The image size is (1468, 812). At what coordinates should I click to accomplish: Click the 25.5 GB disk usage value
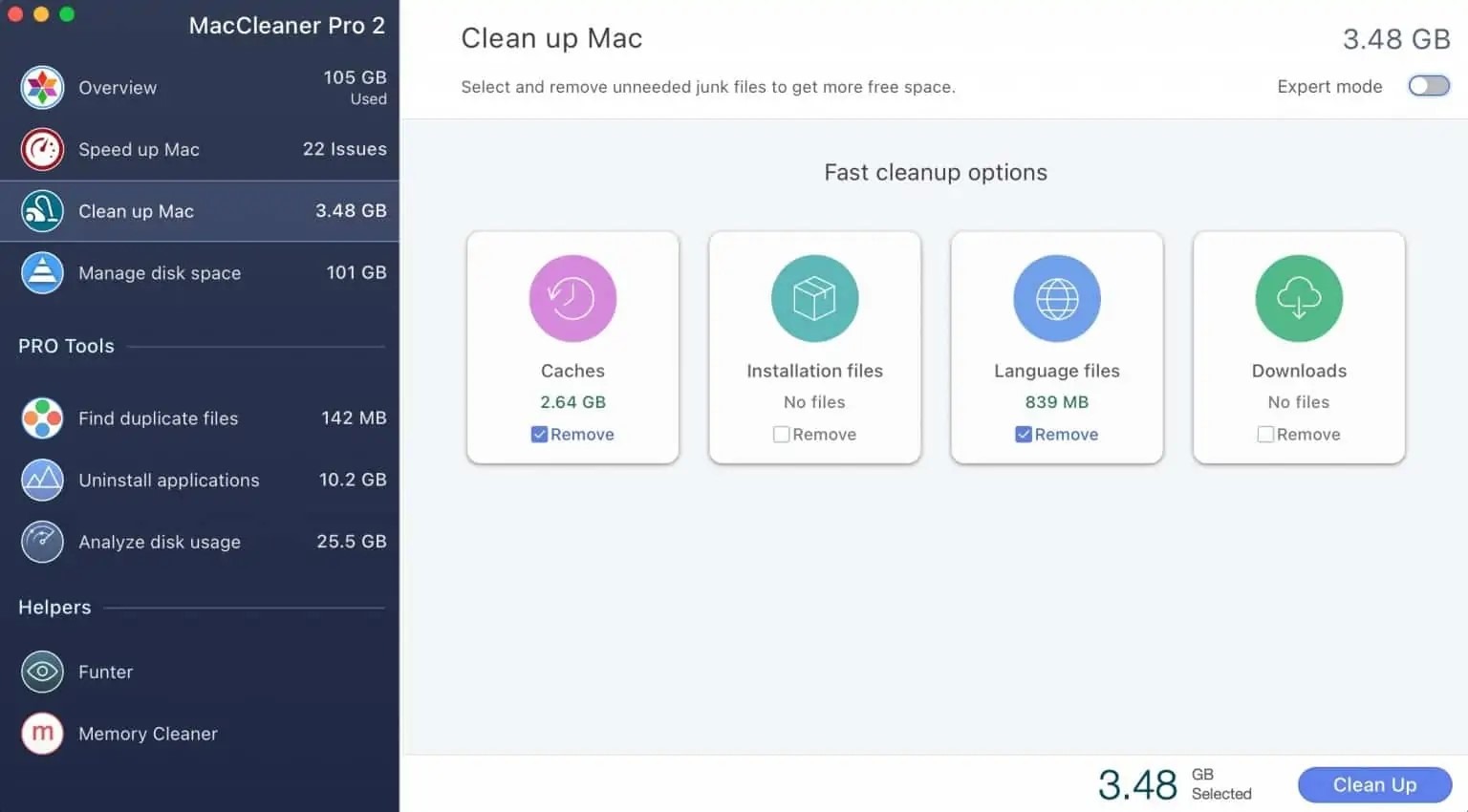point(352,542)
